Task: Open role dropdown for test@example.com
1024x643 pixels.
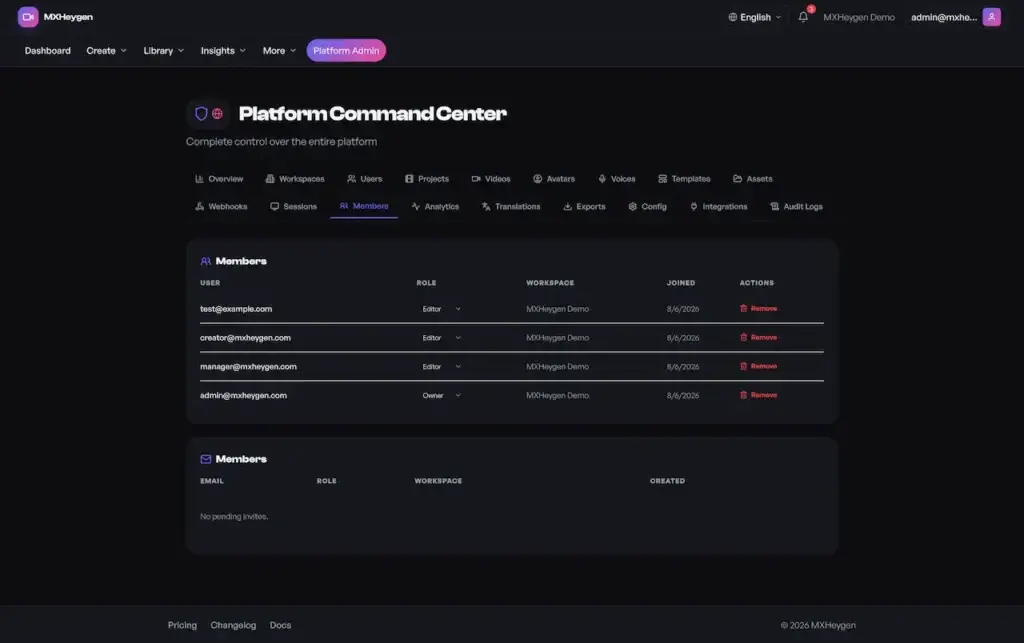Action: 441,309
